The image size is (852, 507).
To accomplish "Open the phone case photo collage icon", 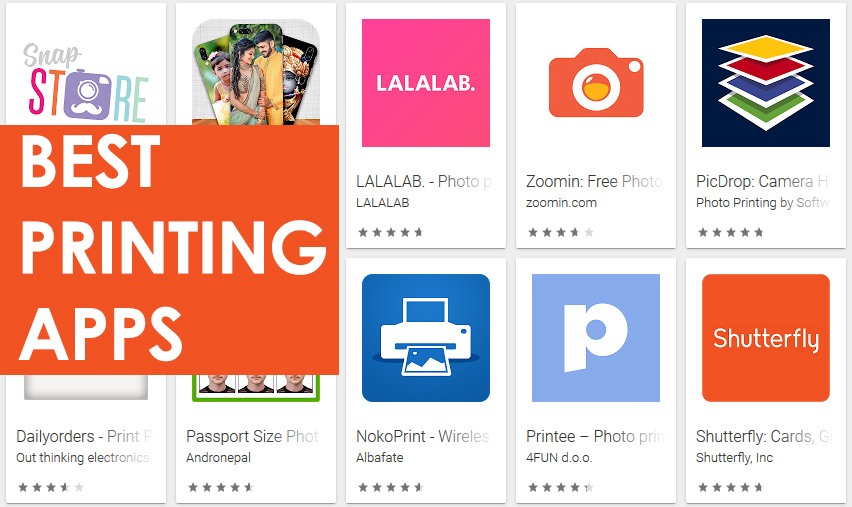I will (x=256, y=72).
